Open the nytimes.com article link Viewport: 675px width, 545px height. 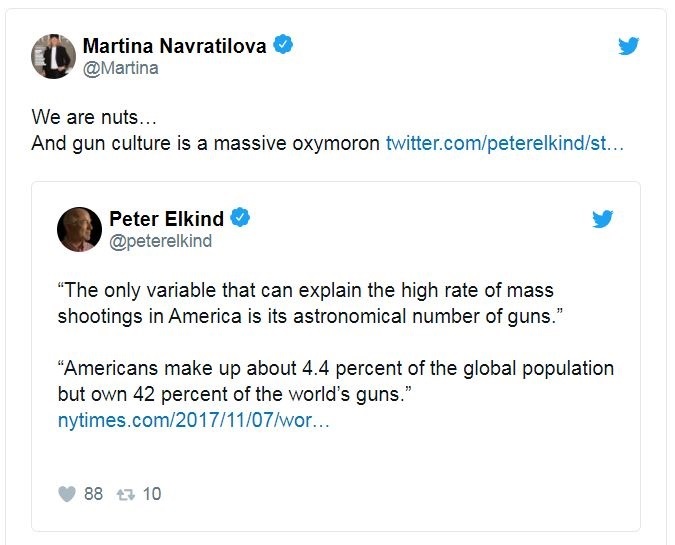click(194, 421)
